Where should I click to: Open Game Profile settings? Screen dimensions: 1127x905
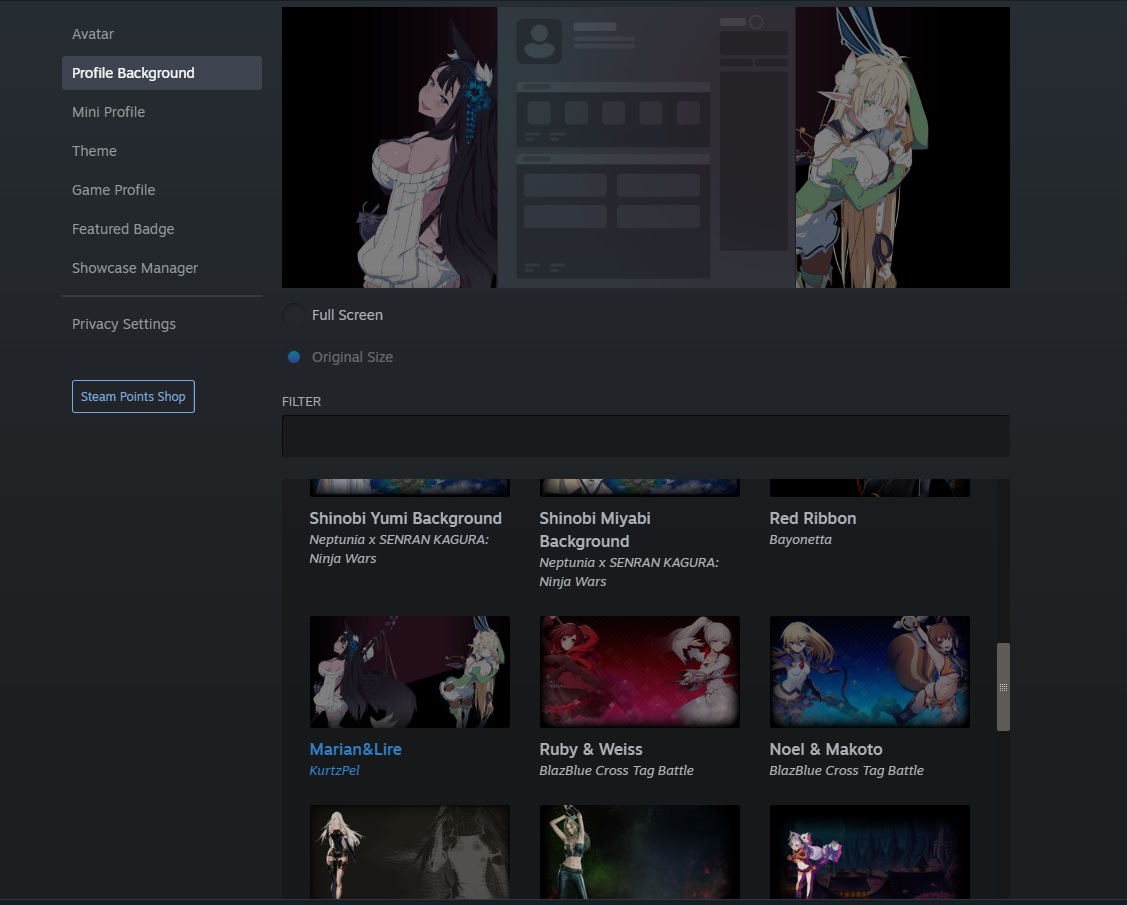pyautogui.click(x=114, y=190)
